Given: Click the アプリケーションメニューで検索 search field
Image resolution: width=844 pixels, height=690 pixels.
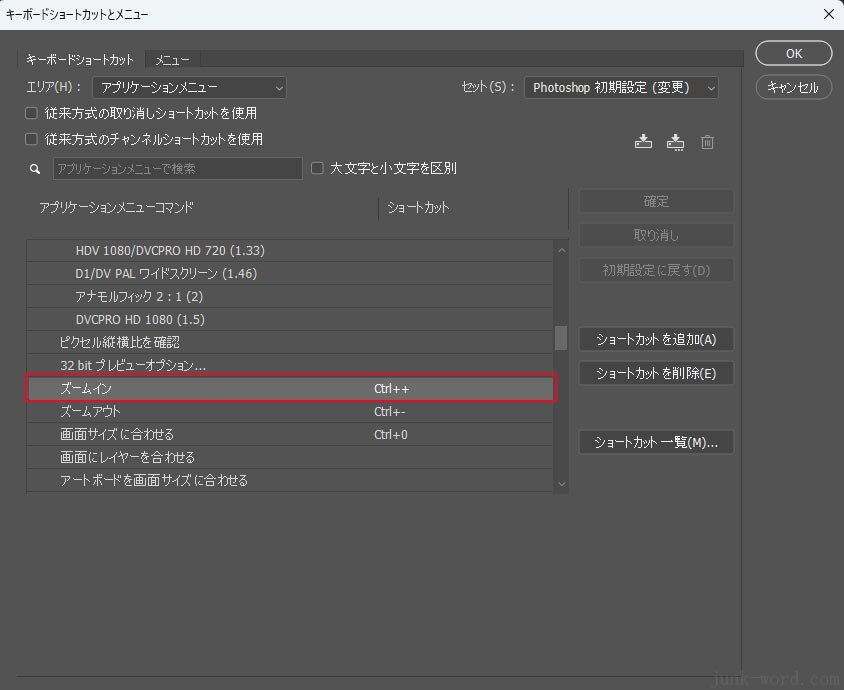Looking at the screenshot, I should click(177, 169).
